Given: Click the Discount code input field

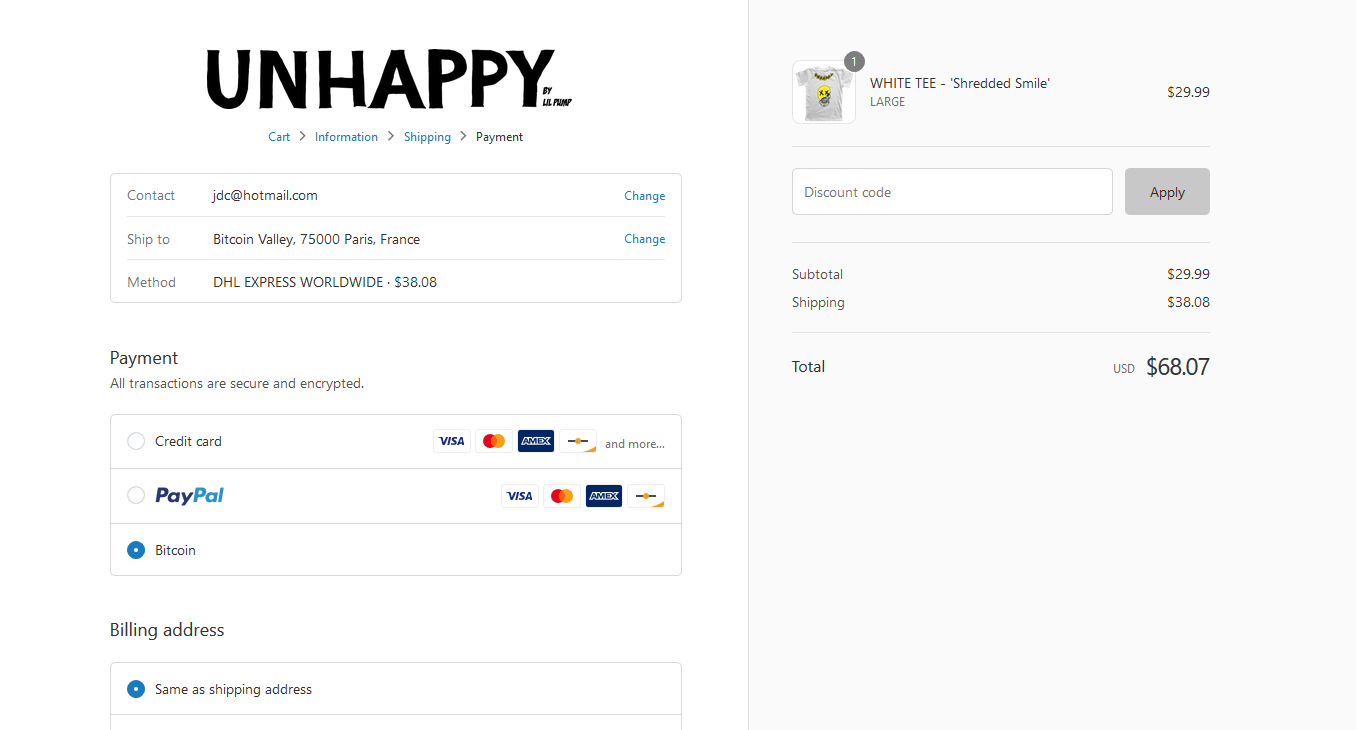Looking at the screenshot, I should tap(952, 192).
